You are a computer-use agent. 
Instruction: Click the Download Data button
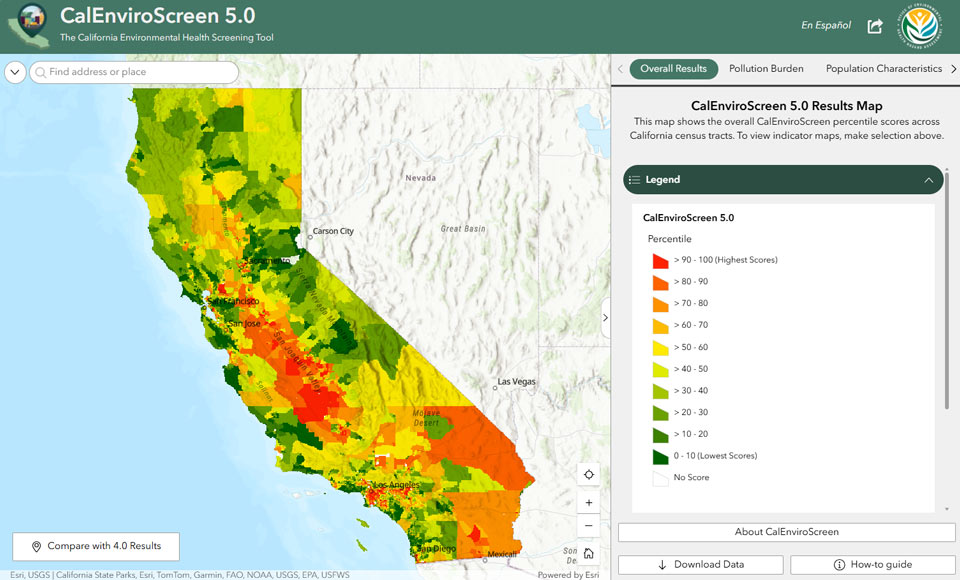point(700,565)
